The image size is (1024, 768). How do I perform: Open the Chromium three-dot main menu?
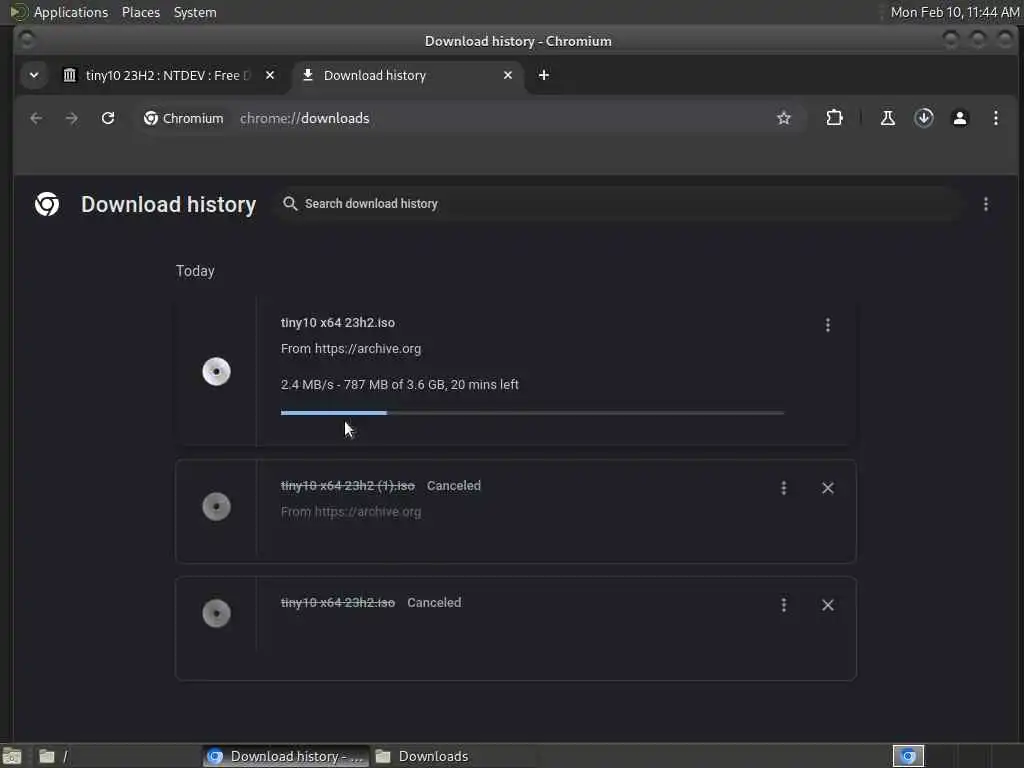[x=995, y=118]
